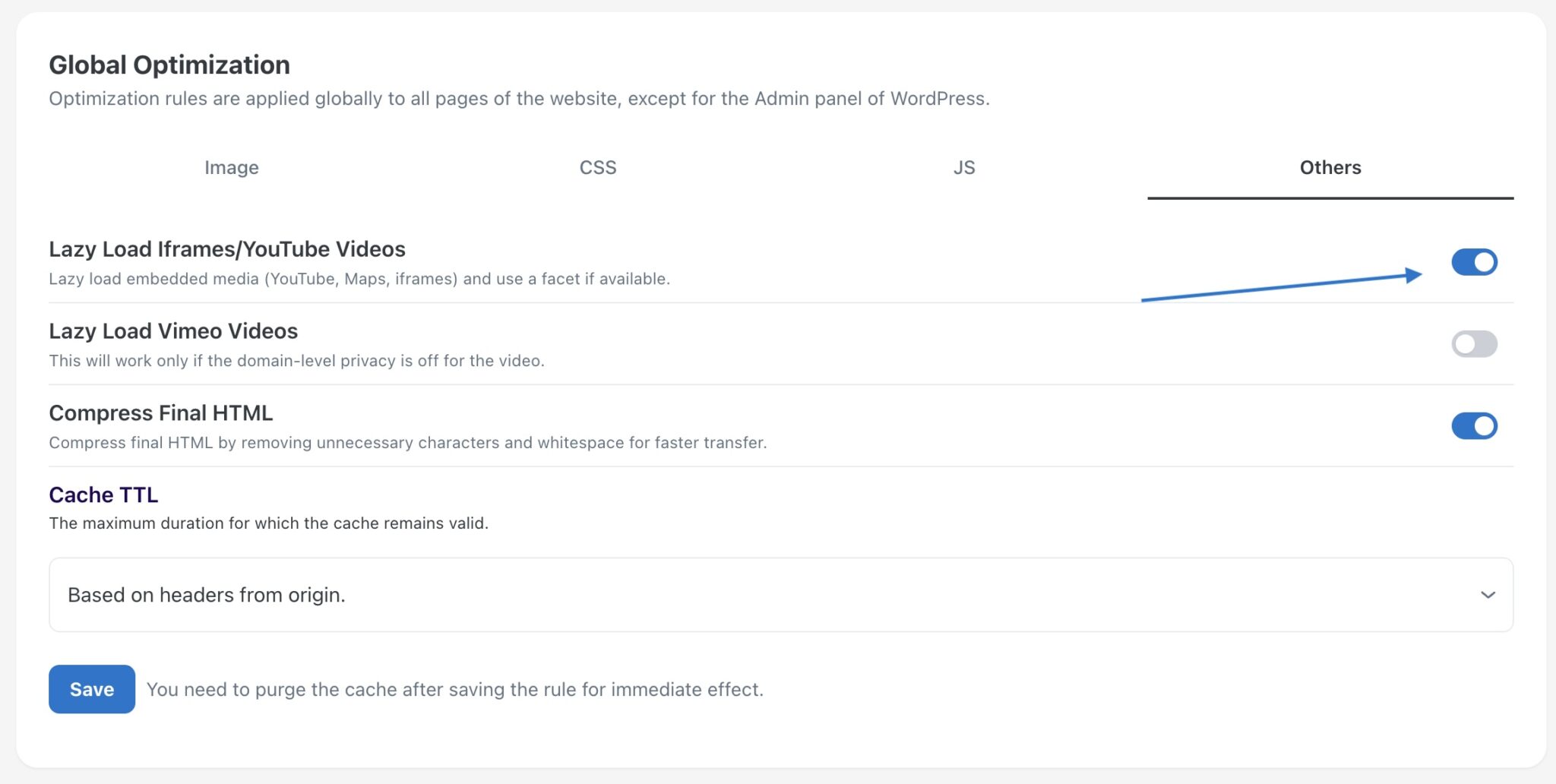Click the purge cache reminder text
Viewport: 1556px width, 784px height.
pos(454,690)
